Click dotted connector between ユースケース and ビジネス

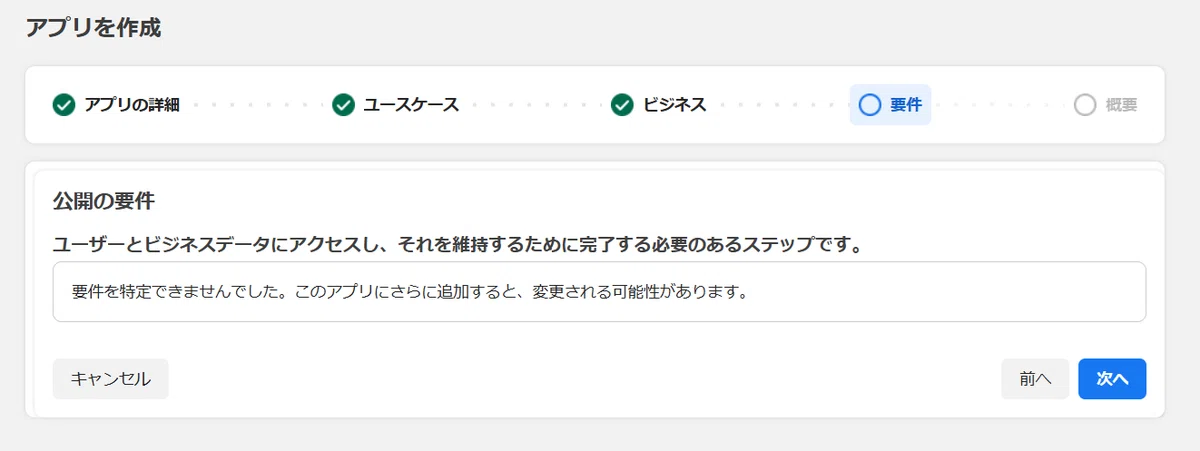535,105
